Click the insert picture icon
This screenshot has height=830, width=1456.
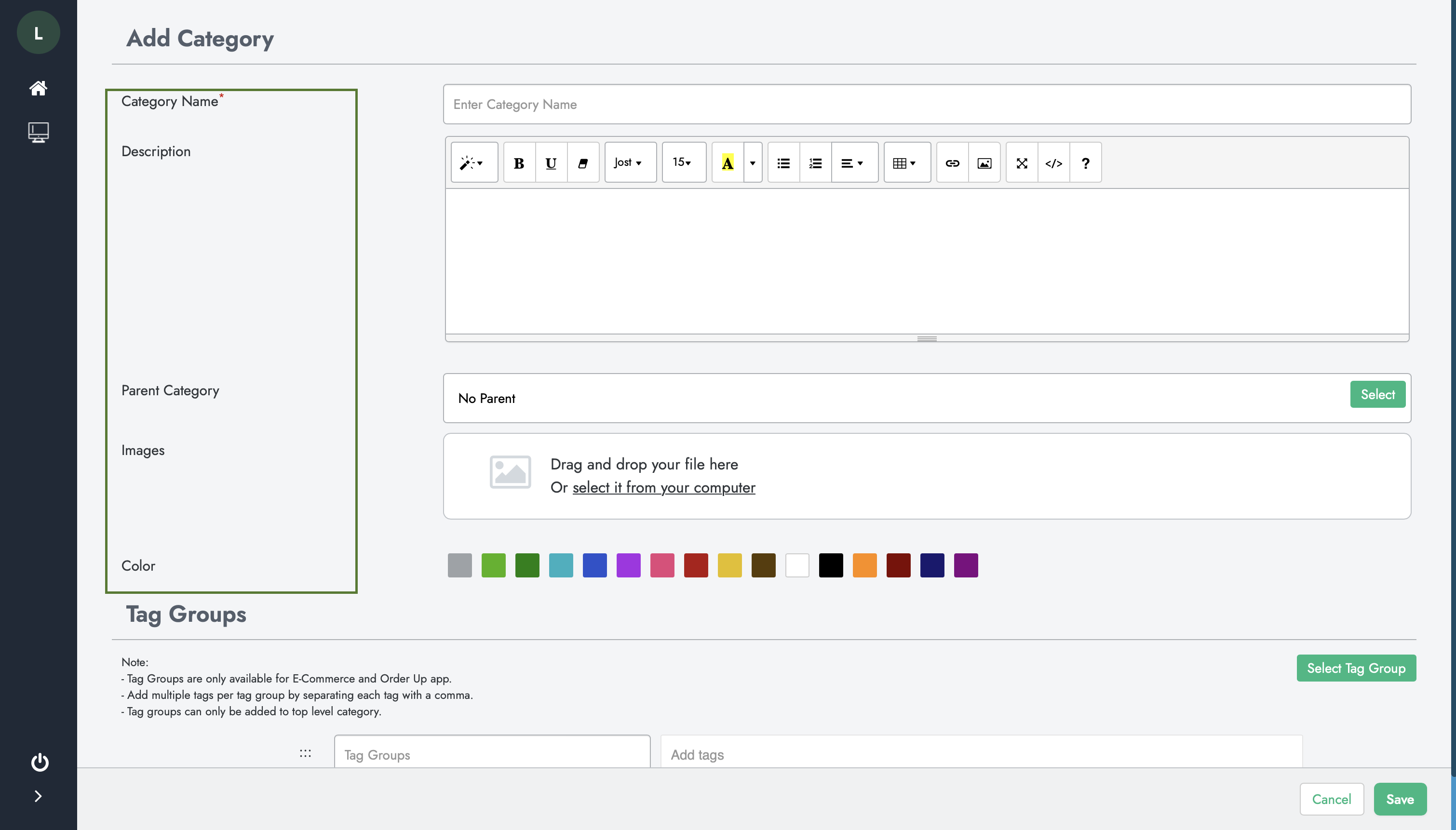pos(984,163)
